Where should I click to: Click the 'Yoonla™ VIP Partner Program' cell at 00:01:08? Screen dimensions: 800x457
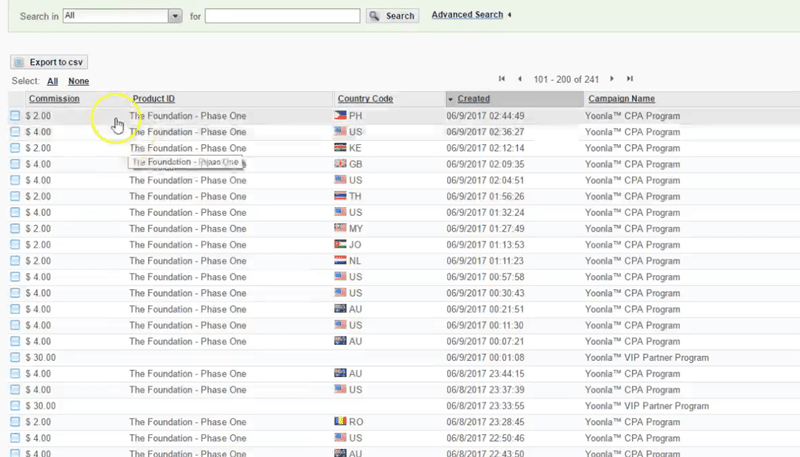pyautogui.click(x=647, y=358)
